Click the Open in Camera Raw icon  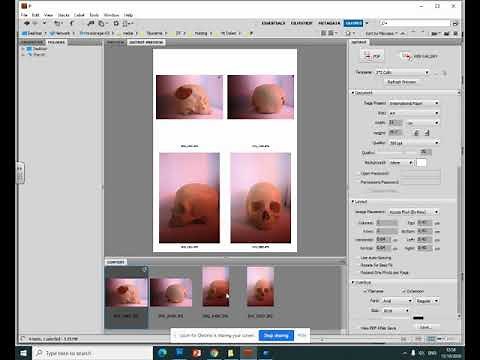(x=116, y=23)
